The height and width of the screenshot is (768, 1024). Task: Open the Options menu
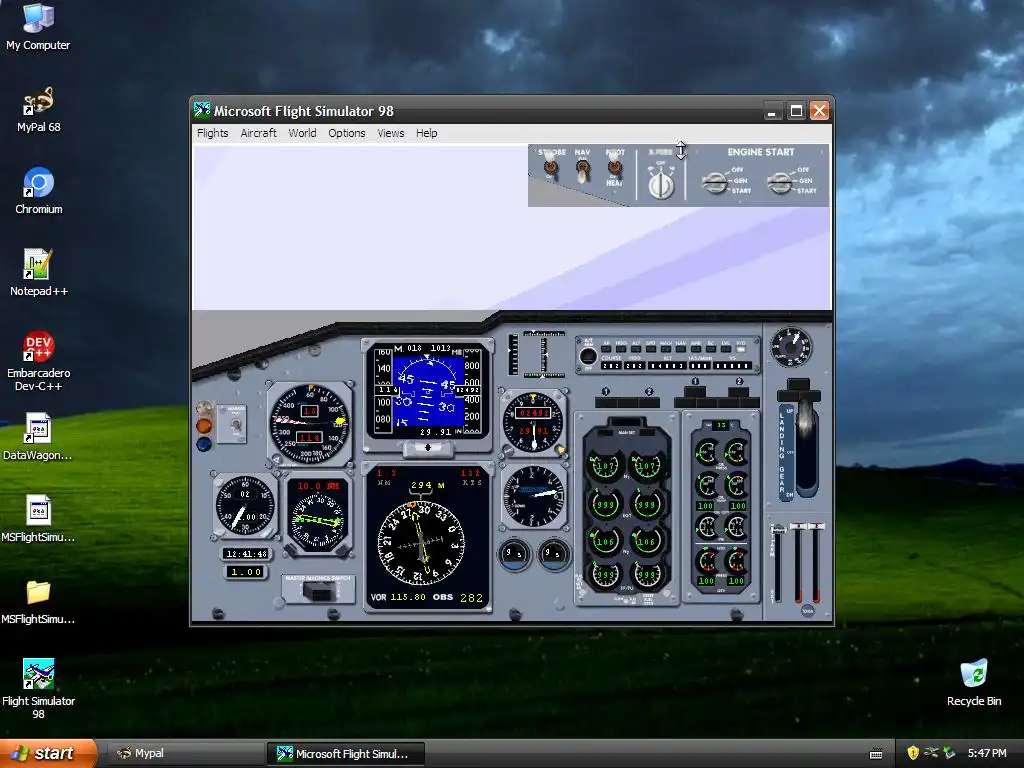coord(347,133)
